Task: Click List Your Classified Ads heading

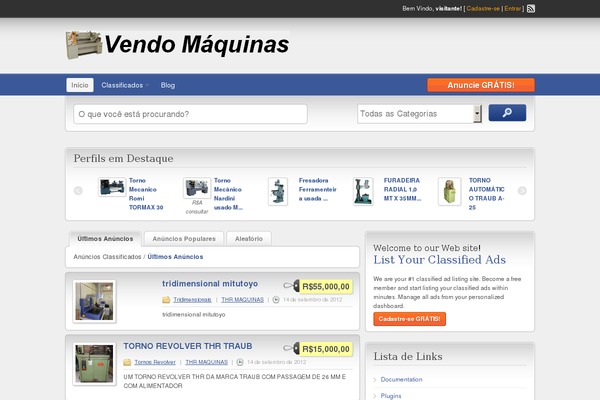Action: coord(440,260)
